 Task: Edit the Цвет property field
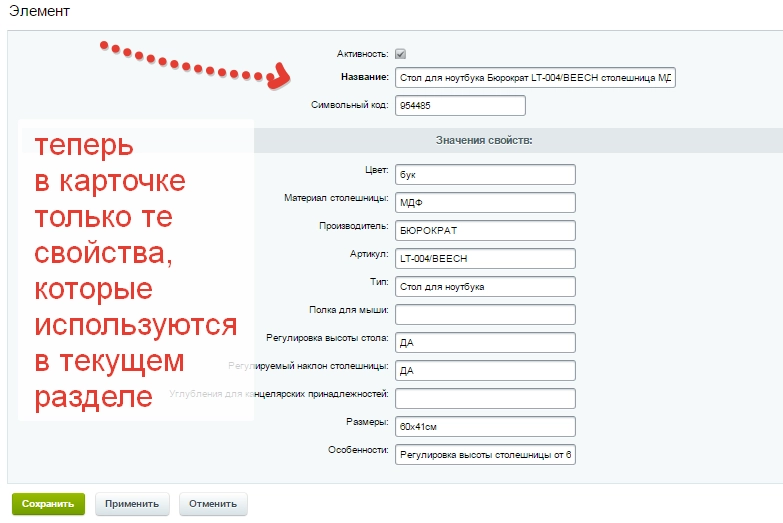pyautogui.click(x=485, y=175)
